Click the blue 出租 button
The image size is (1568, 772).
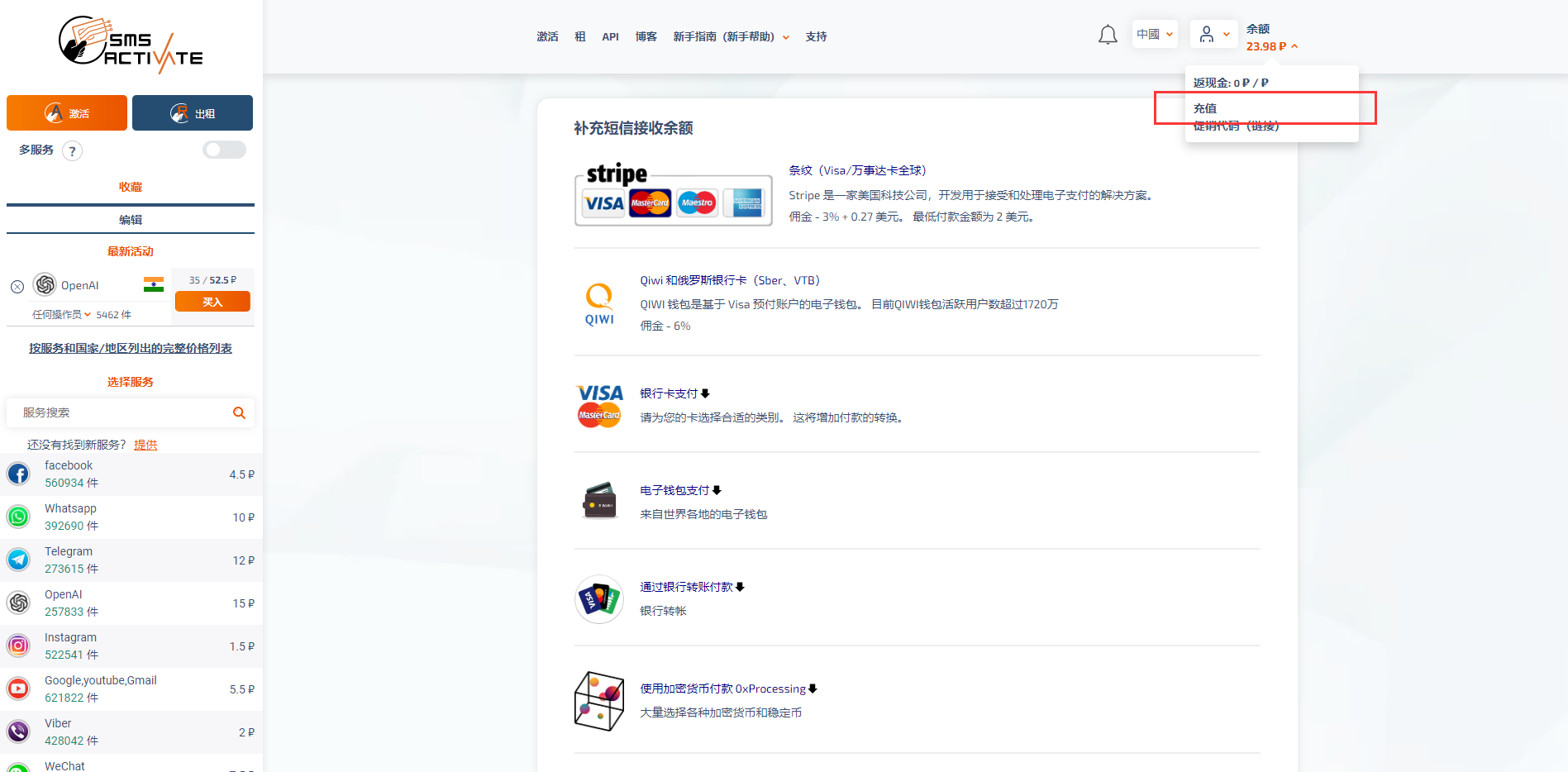coord(193,112)
